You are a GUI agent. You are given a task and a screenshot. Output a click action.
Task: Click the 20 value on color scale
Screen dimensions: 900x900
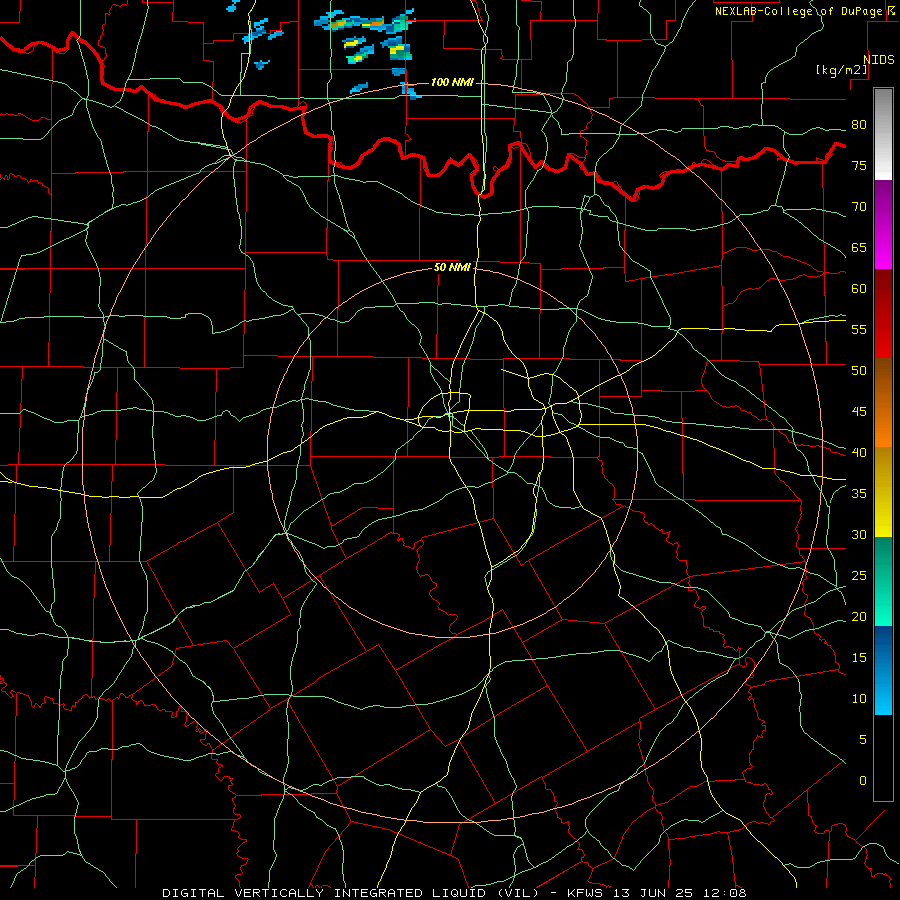coord(859,616)
